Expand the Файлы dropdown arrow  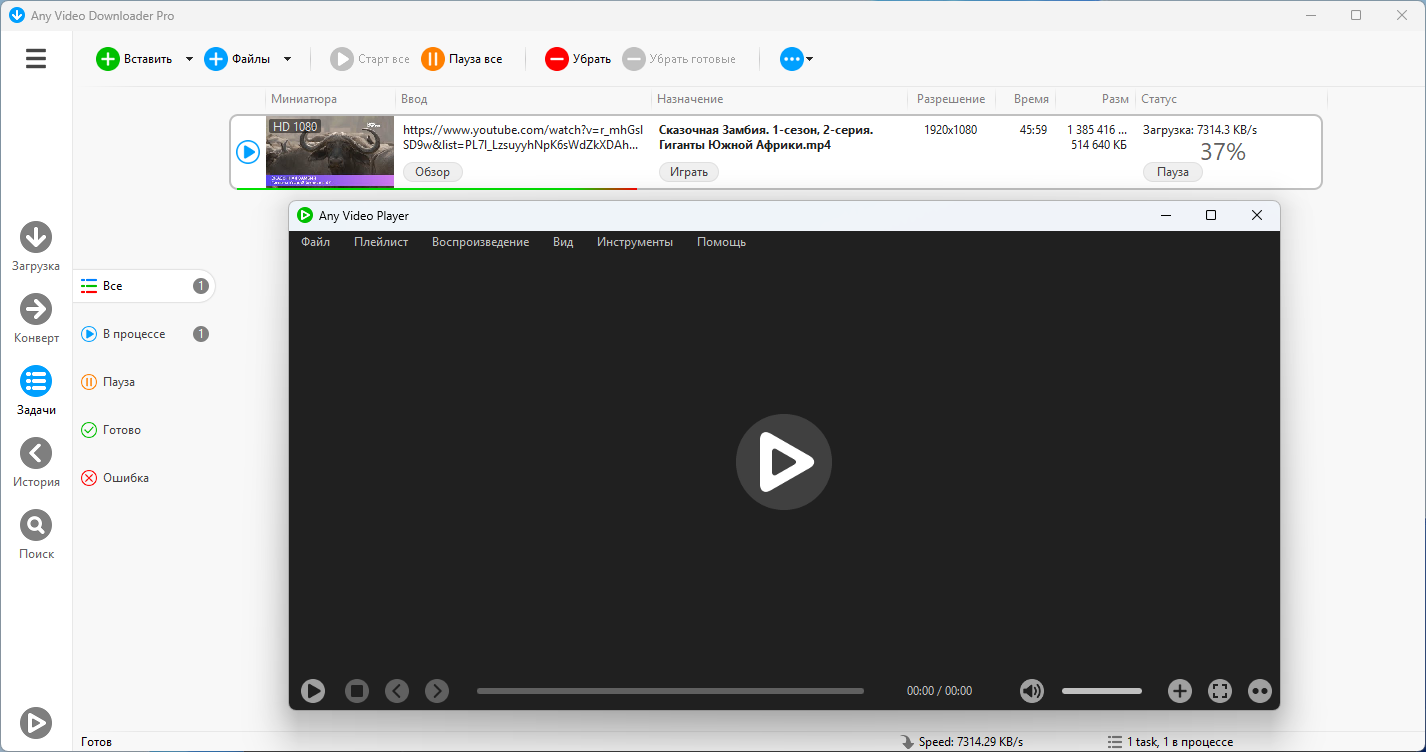pos(287,59)
